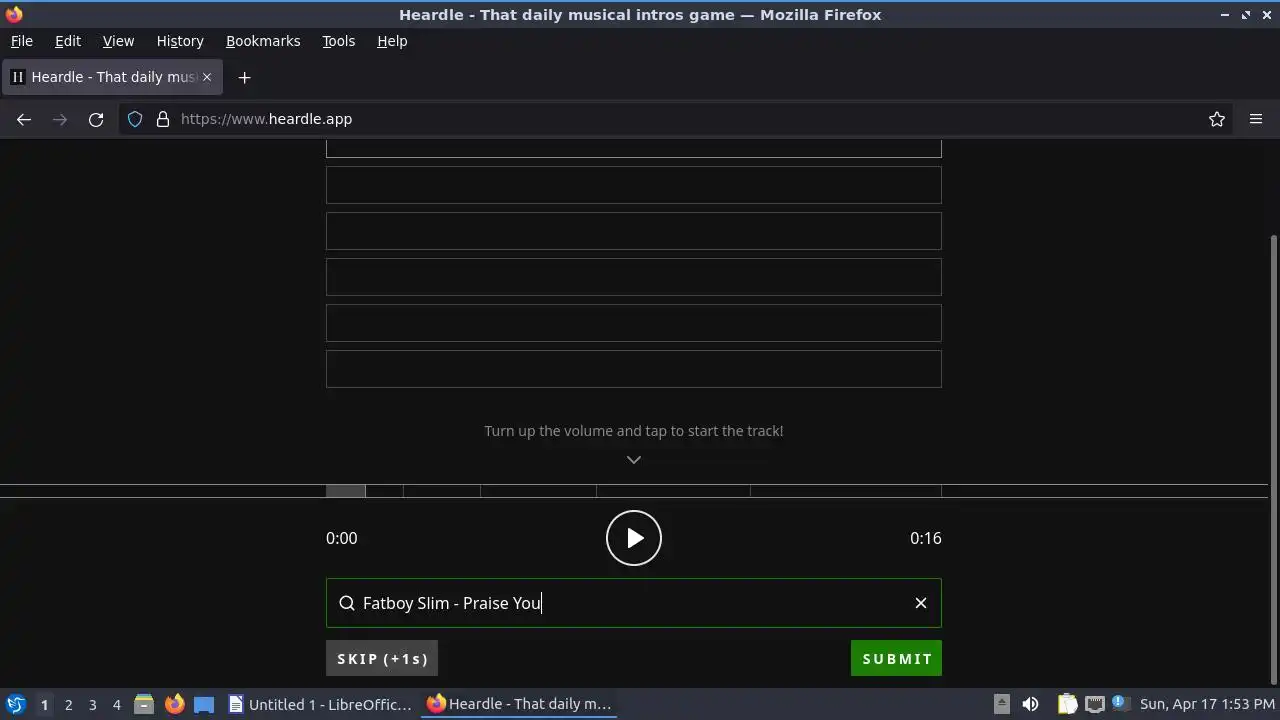Click the track progress bar
Image resolution: width=1280 pixels, height=720 pixels.
(634, 491)
